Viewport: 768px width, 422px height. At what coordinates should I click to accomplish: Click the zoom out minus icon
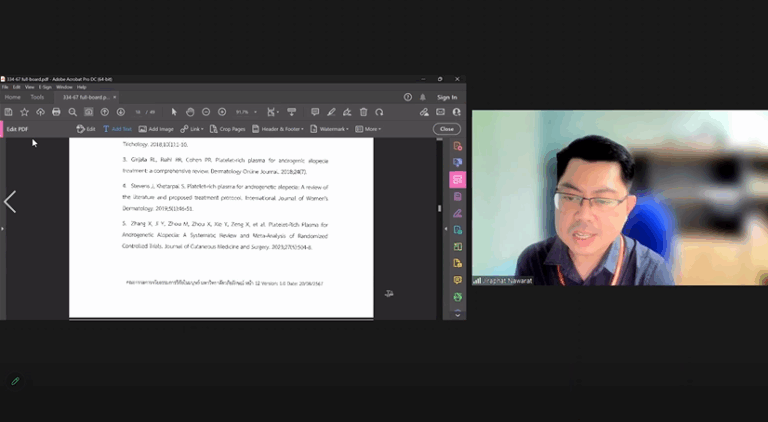click(x=206, y=112)
